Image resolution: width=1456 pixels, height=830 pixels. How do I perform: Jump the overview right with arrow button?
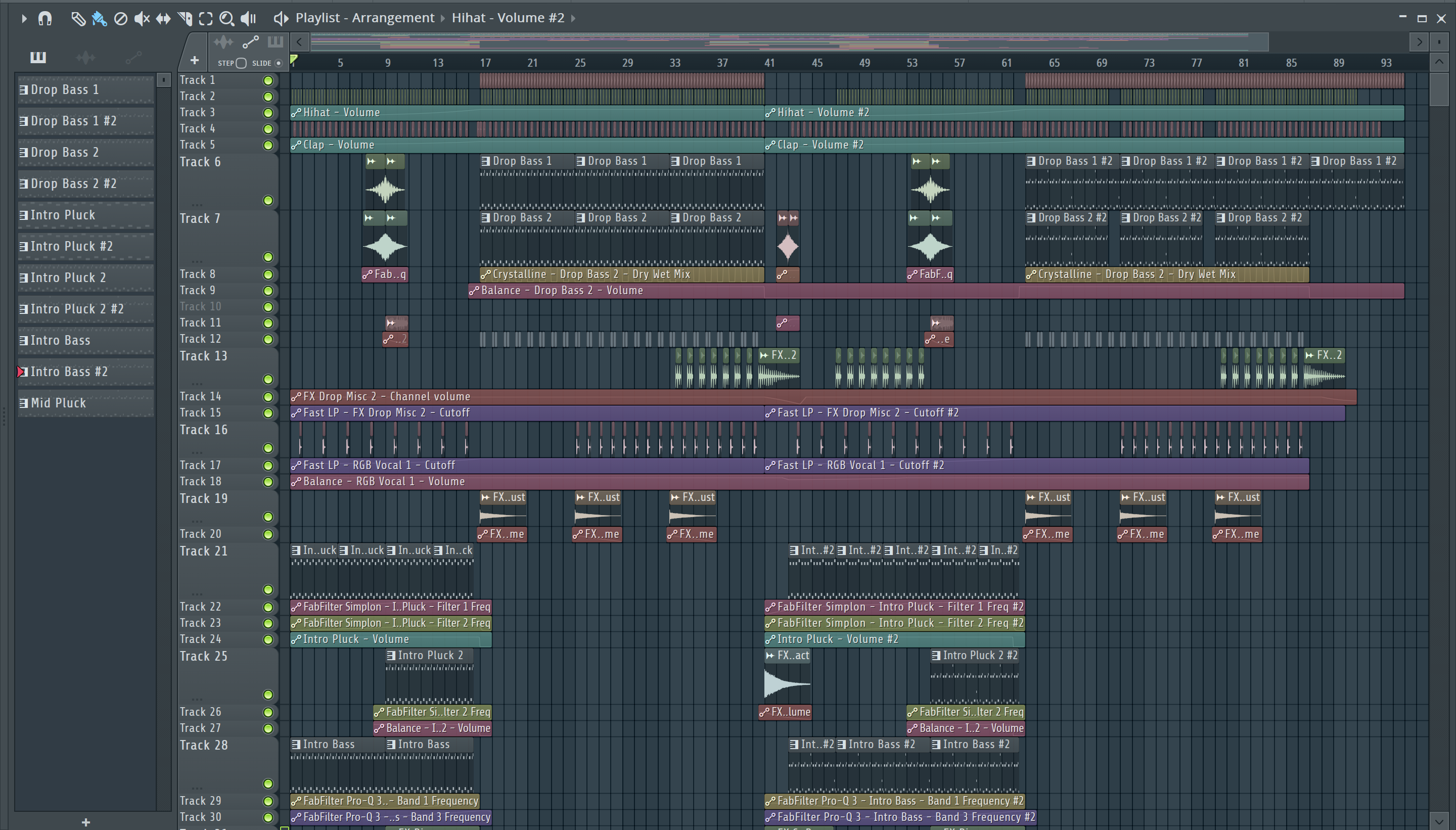coord(1419,41)
